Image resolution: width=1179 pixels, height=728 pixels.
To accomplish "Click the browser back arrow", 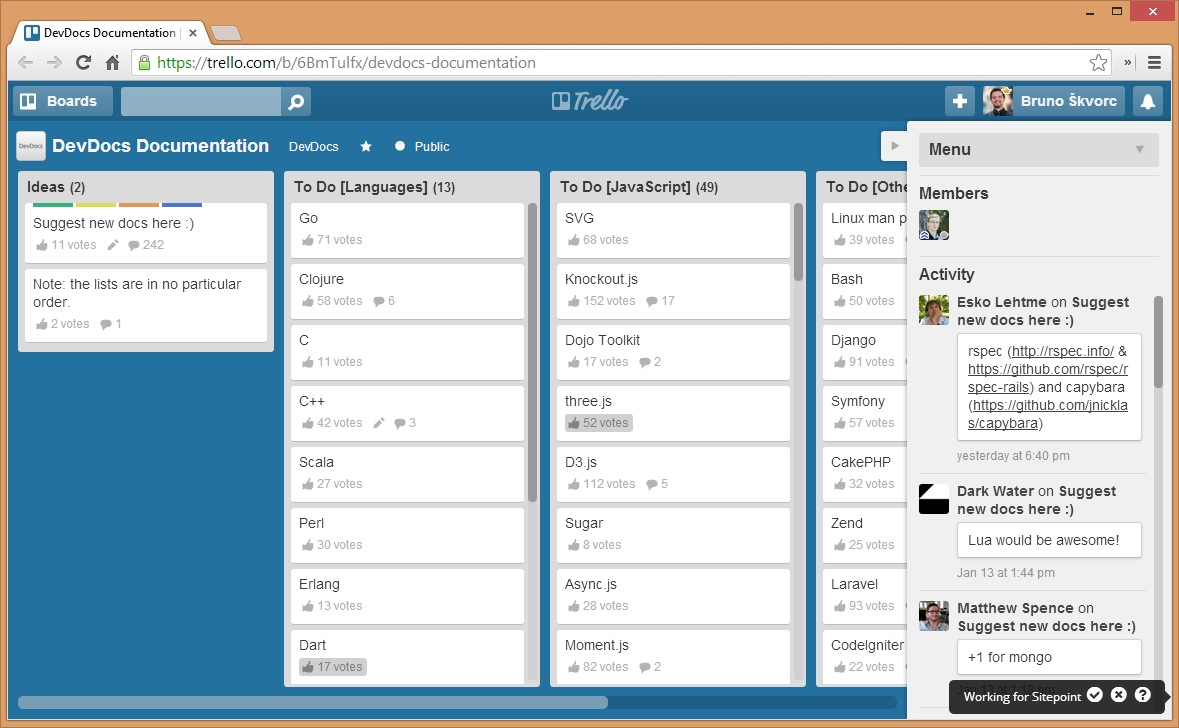I will tap(26, 63).
